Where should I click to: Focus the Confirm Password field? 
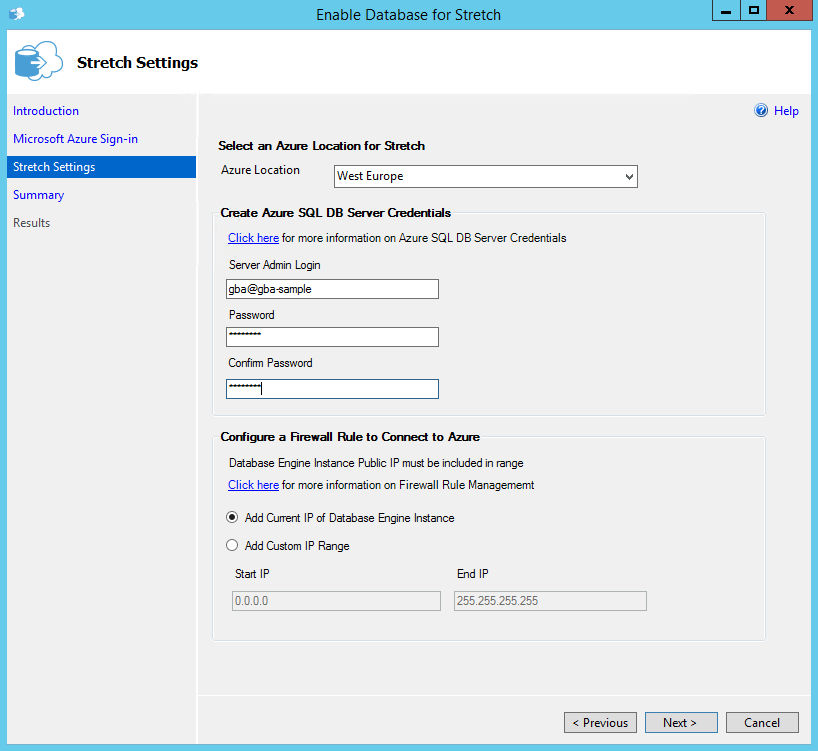332,389
